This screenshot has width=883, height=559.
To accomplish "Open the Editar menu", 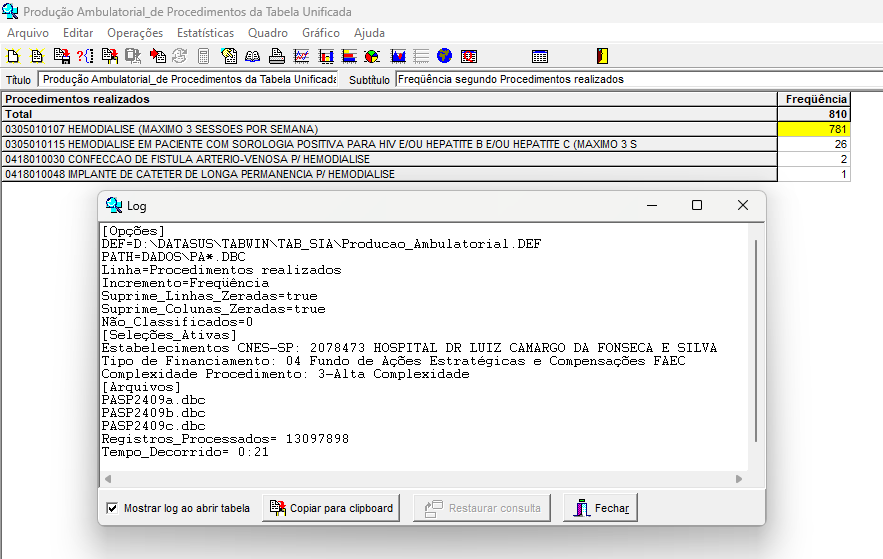I will pyautogui.click(x=78, y=33).
